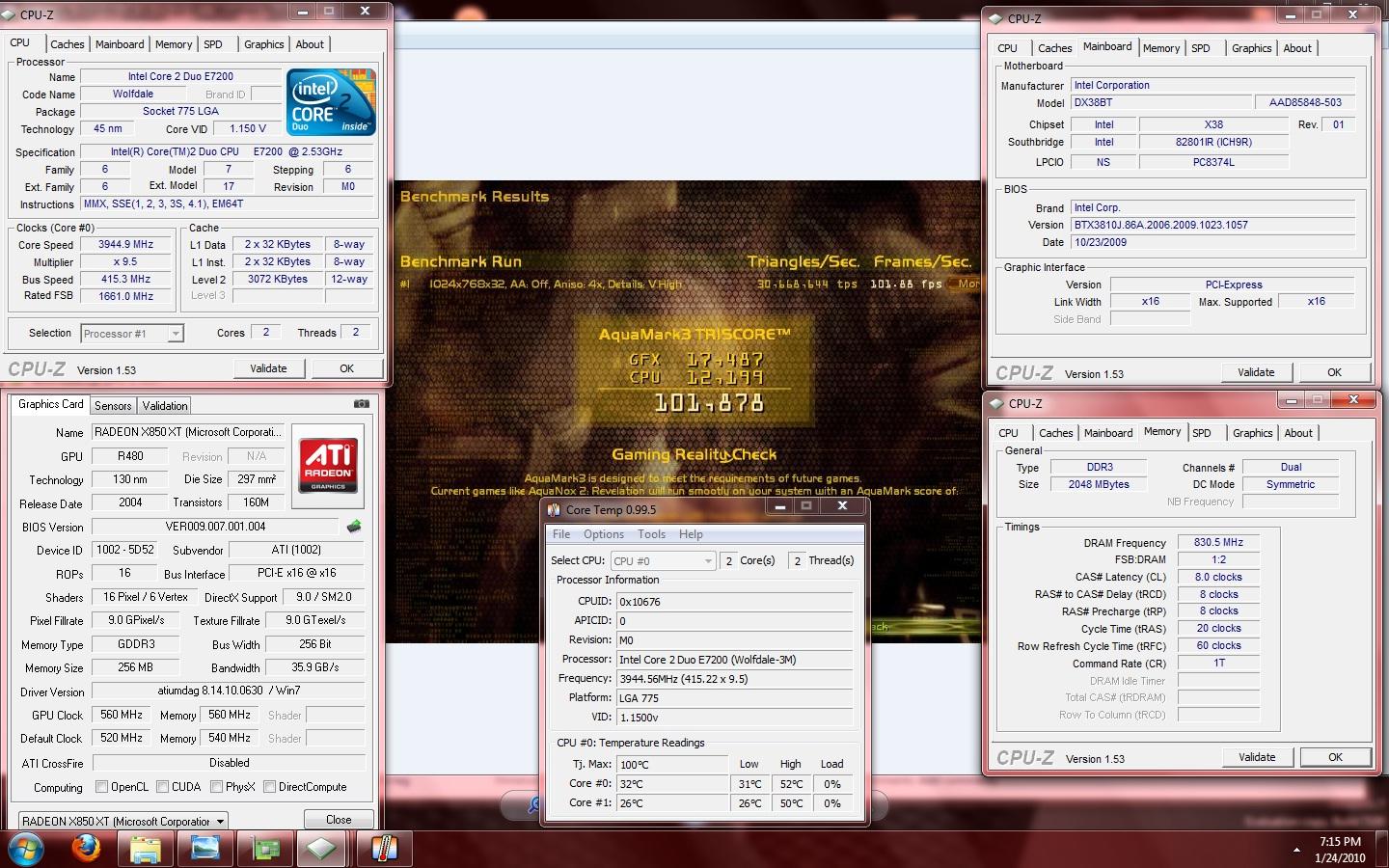Click Validate in CPU-Z CPU window

[268, 368]
